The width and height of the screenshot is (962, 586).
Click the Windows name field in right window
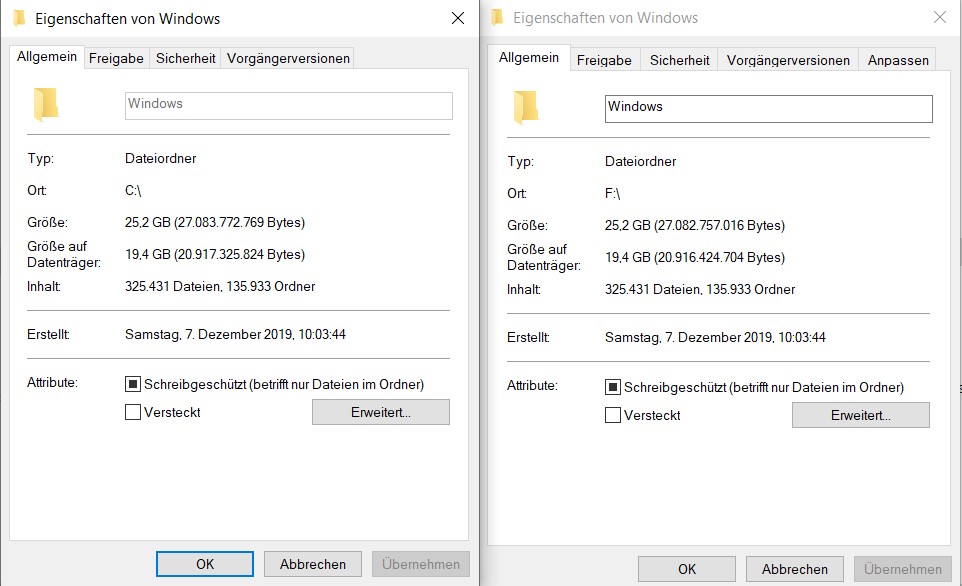[768, 109]
